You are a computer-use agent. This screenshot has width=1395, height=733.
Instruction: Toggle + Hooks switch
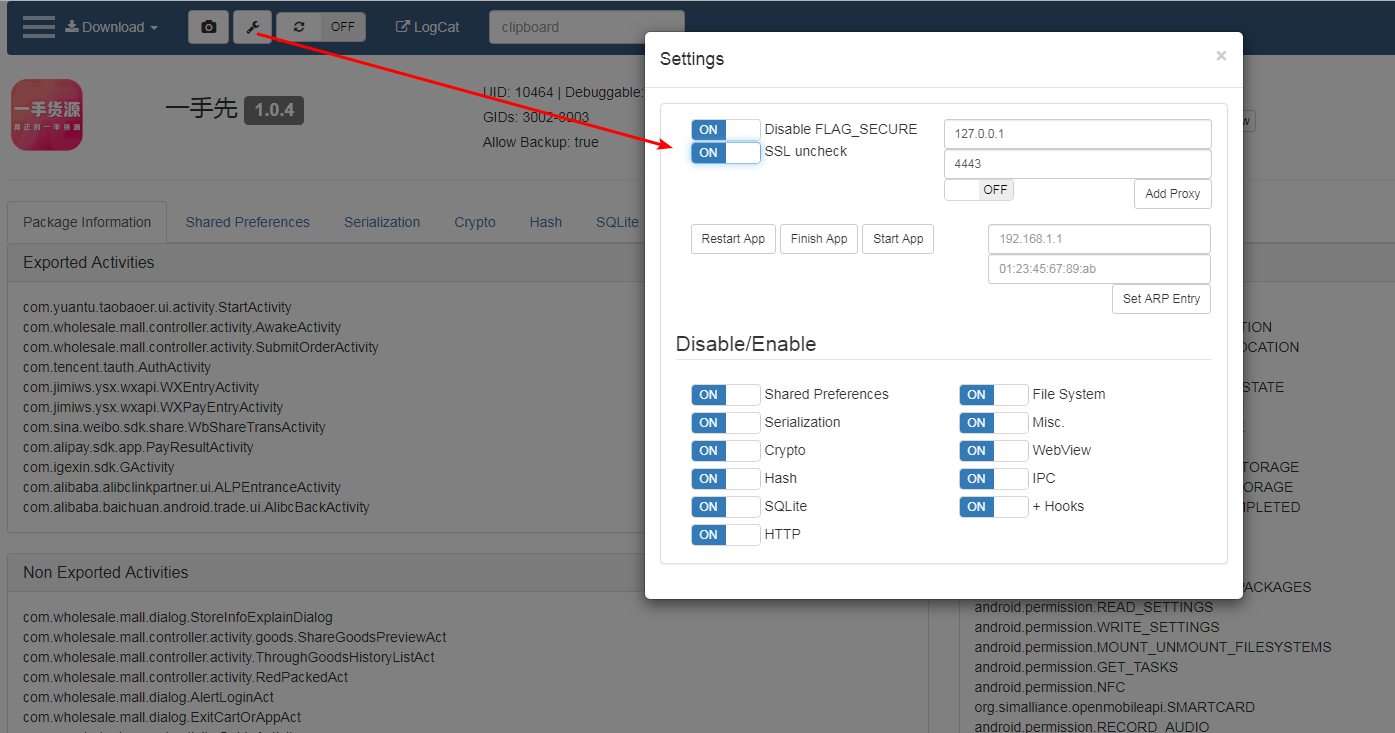coord(994,506)
